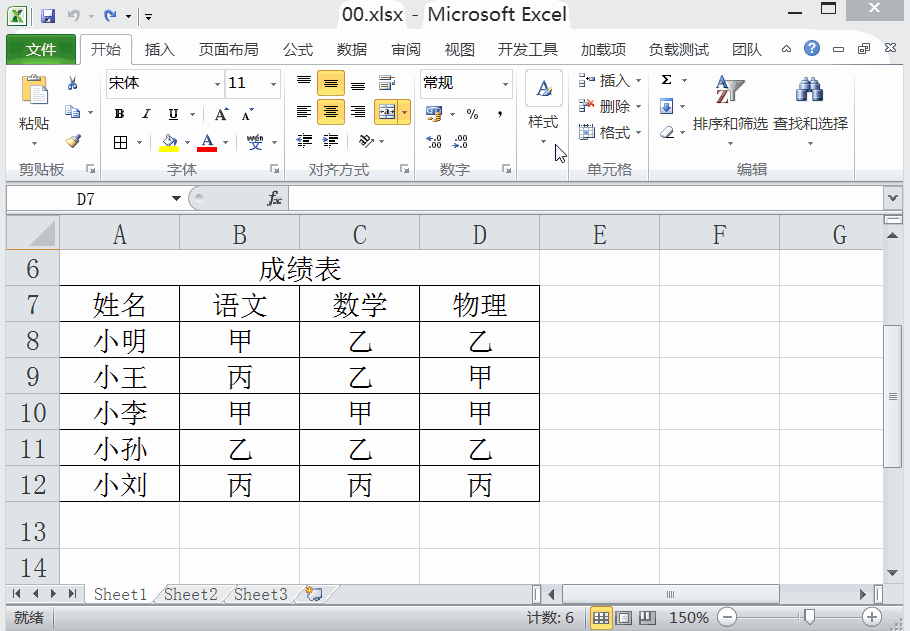Open the 文件 menu
The image size is (910, 631).
pyautogui.click(x=40, y=49)
